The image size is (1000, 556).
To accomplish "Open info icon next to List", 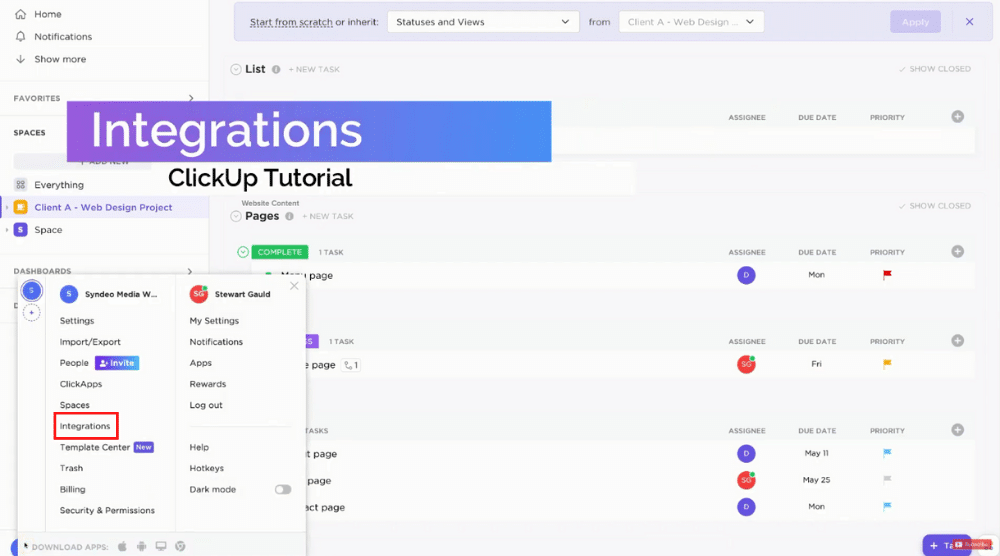I will tap(276, 69).
